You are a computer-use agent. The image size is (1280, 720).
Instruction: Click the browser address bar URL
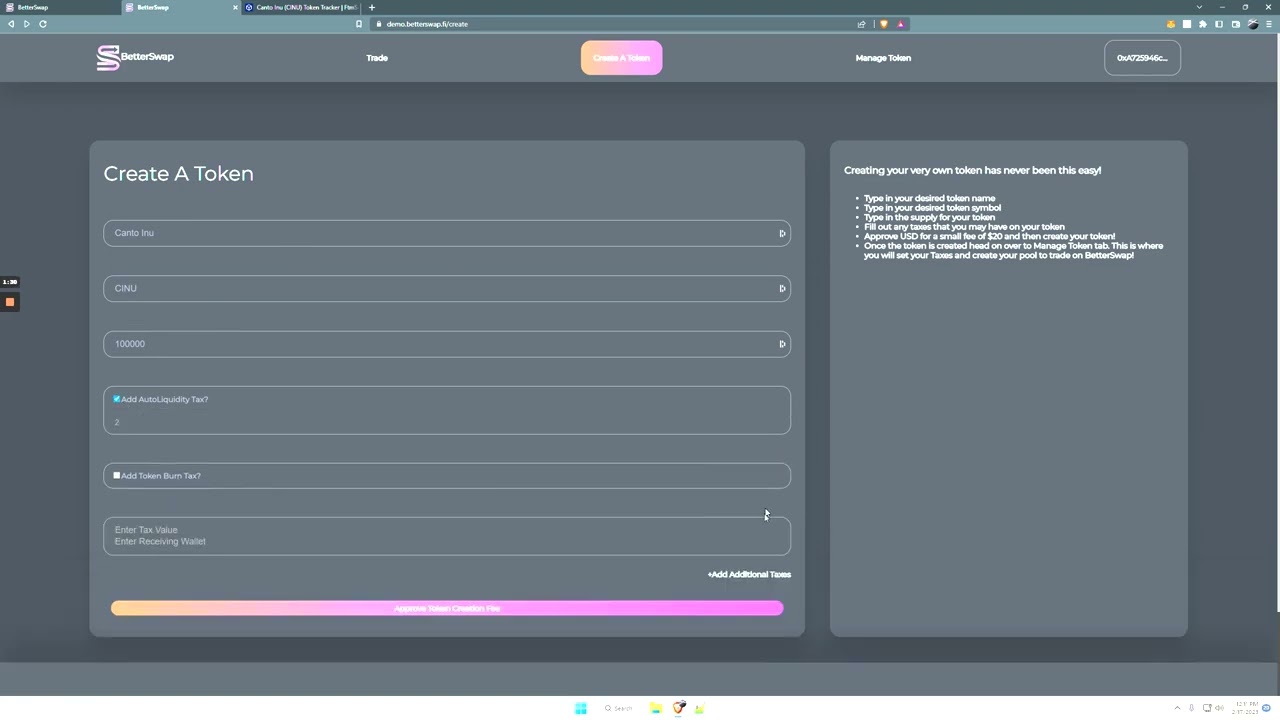tap(427, 24)
